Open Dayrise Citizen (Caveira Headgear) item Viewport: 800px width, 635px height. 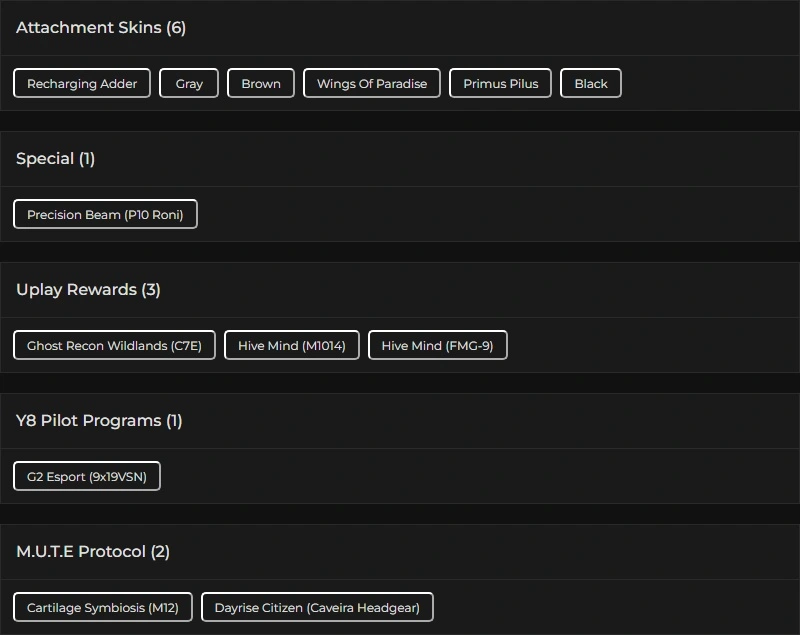[x=317, y=608]
